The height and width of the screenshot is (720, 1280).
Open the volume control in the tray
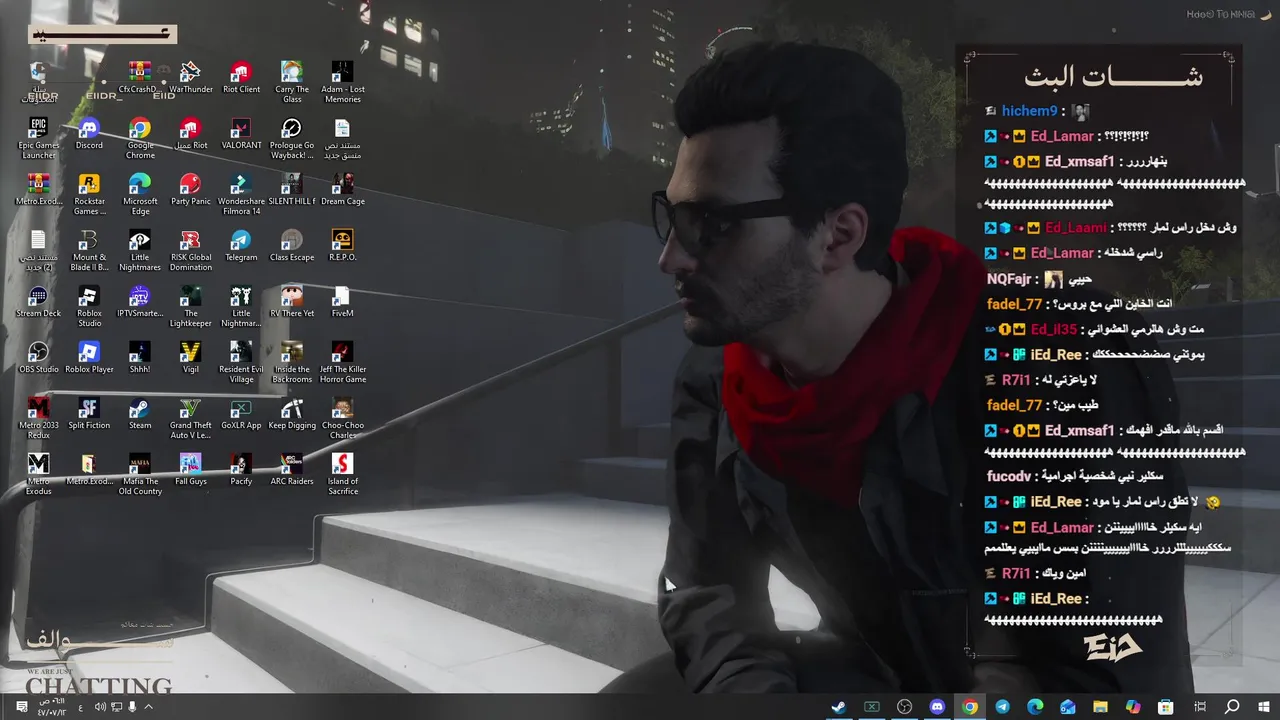(x=100, y=707)
